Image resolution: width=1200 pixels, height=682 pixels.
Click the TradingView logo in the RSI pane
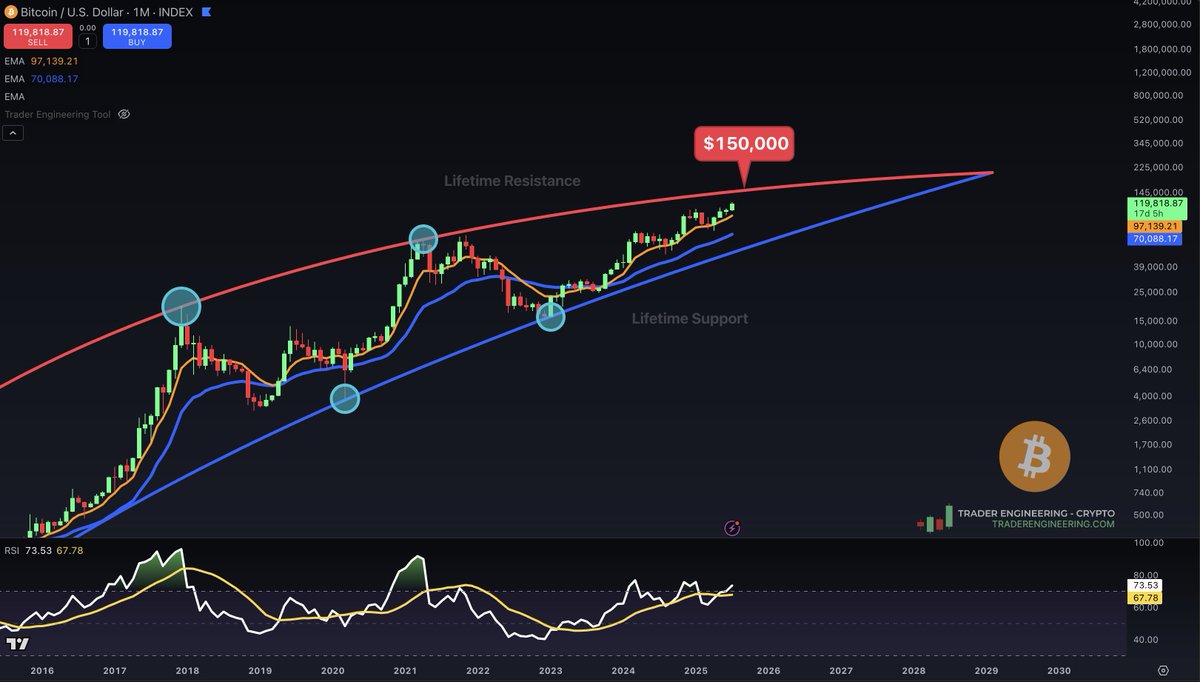coord(17,644)
